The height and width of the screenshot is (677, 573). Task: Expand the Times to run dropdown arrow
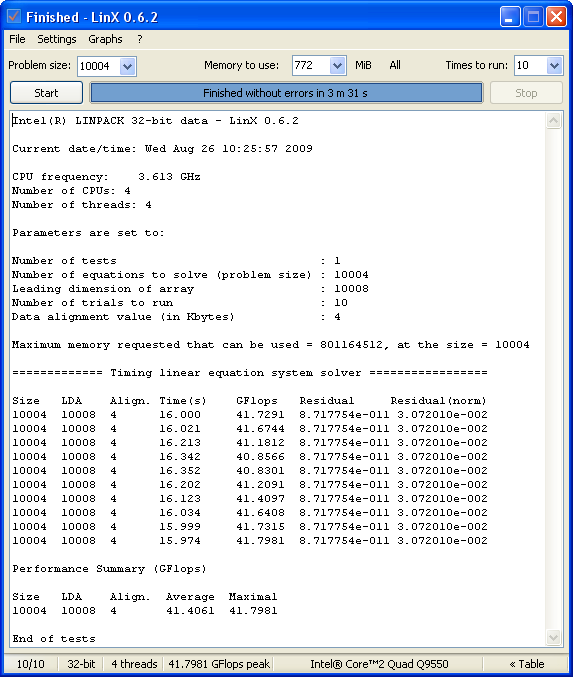pos(554,66)
